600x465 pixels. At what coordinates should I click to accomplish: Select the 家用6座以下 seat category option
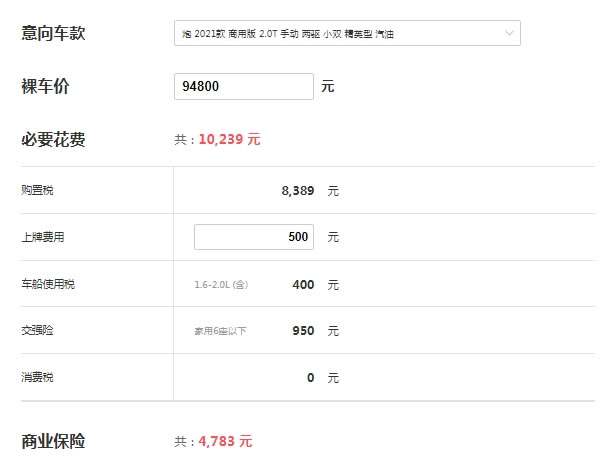click(x=220, y=331)
